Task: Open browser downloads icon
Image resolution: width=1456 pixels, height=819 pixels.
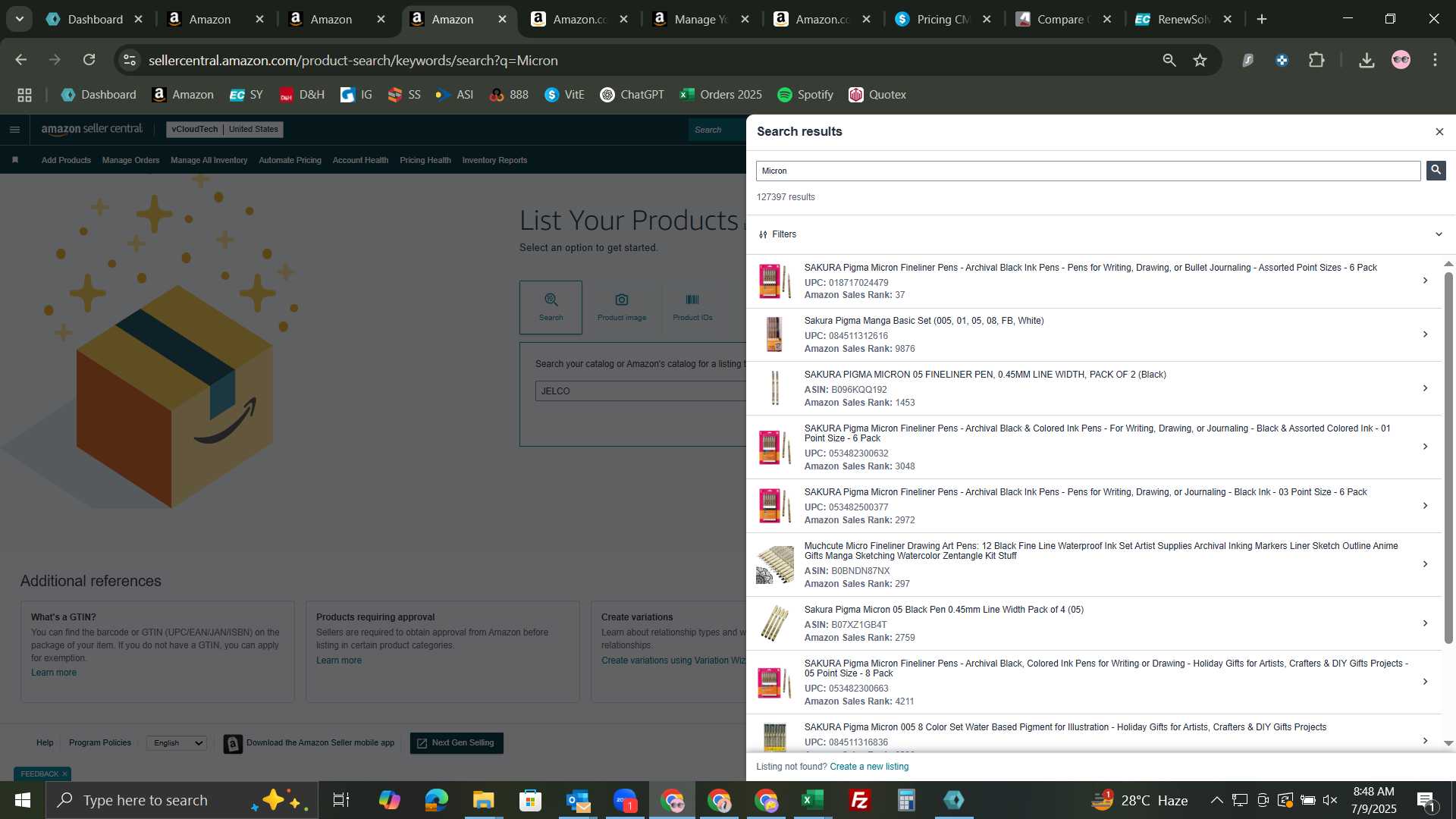Action: 1367,60
